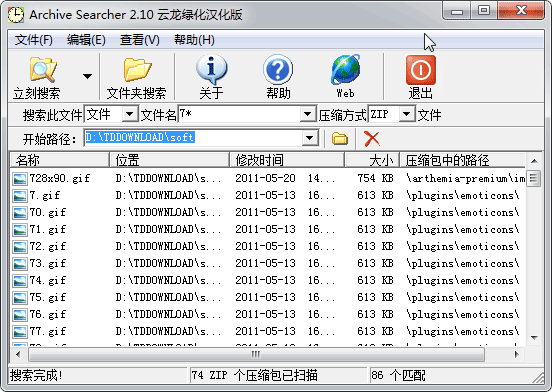Click the 立刻搜索 search-now icon

43,69
